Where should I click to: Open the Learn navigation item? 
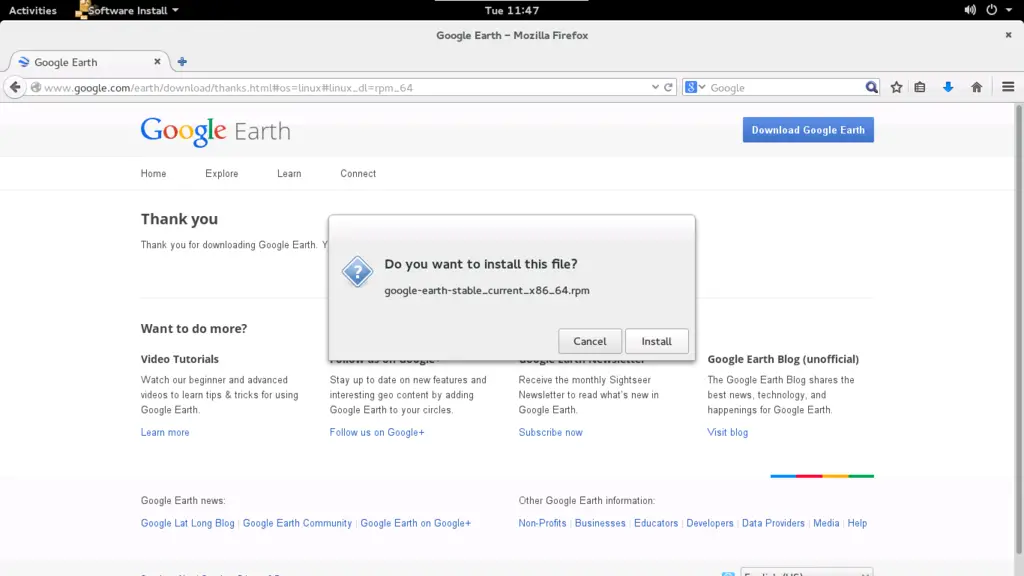tap(289, 174)
